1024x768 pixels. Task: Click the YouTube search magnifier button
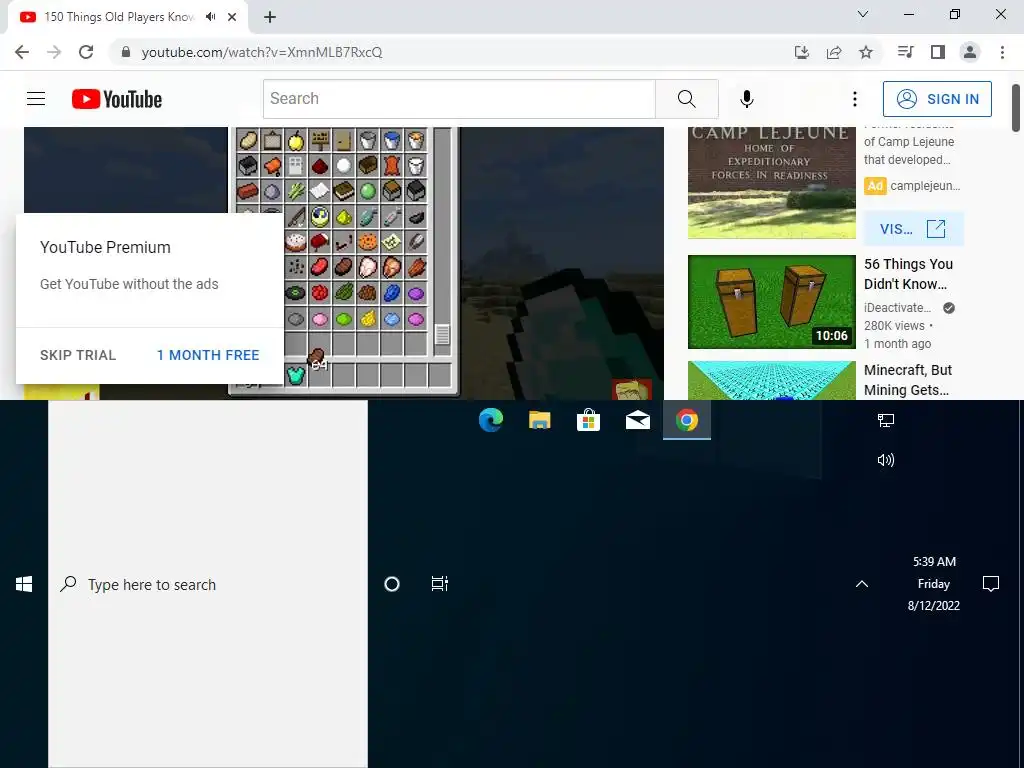(686, 99)
